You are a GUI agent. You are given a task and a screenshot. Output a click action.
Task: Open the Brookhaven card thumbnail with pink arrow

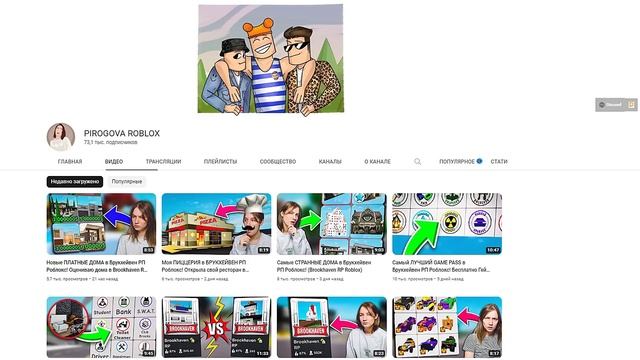click(331, 327)
